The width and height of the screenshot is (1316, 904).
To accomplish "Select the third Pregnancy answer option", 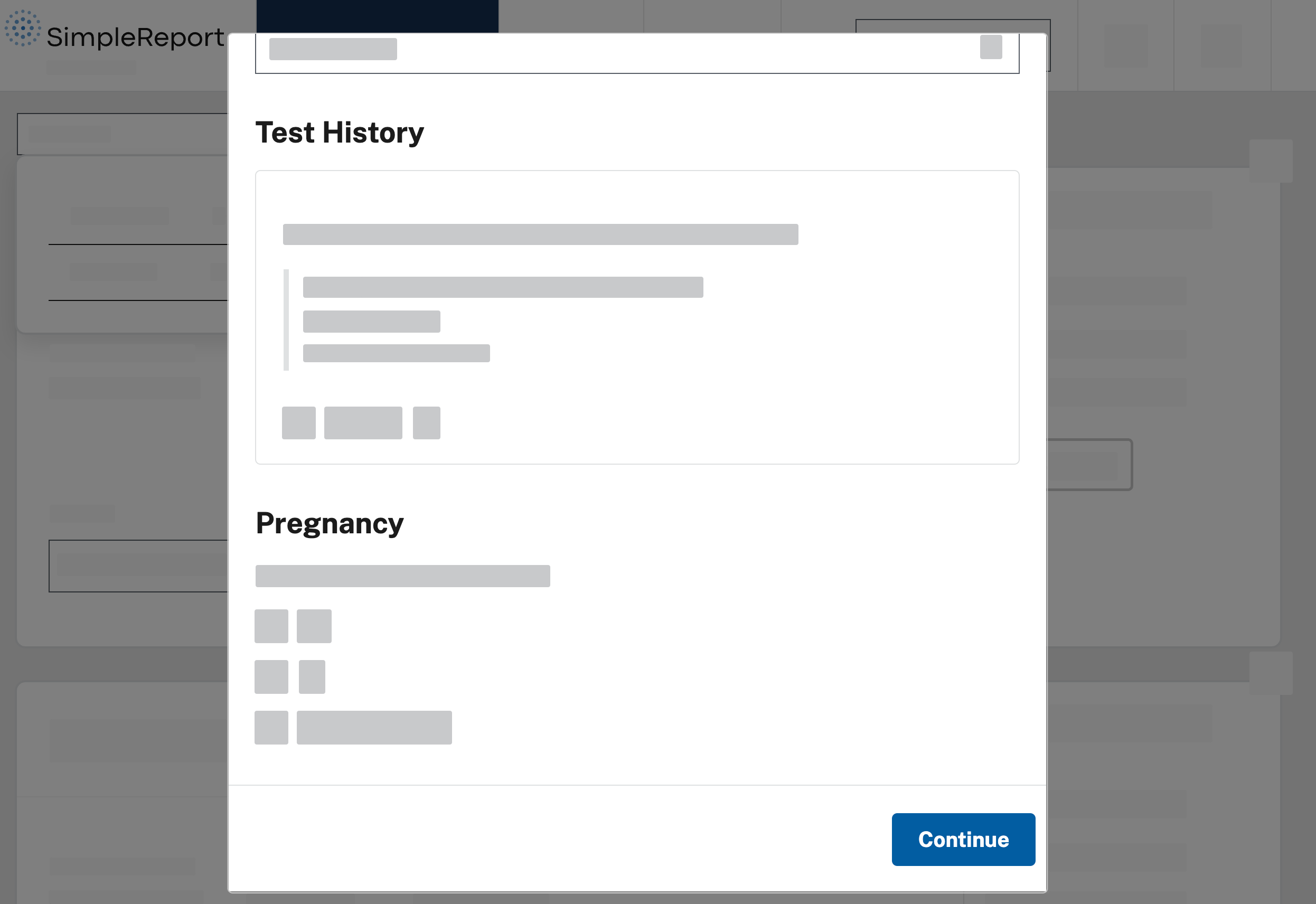I will coord(272,727).
